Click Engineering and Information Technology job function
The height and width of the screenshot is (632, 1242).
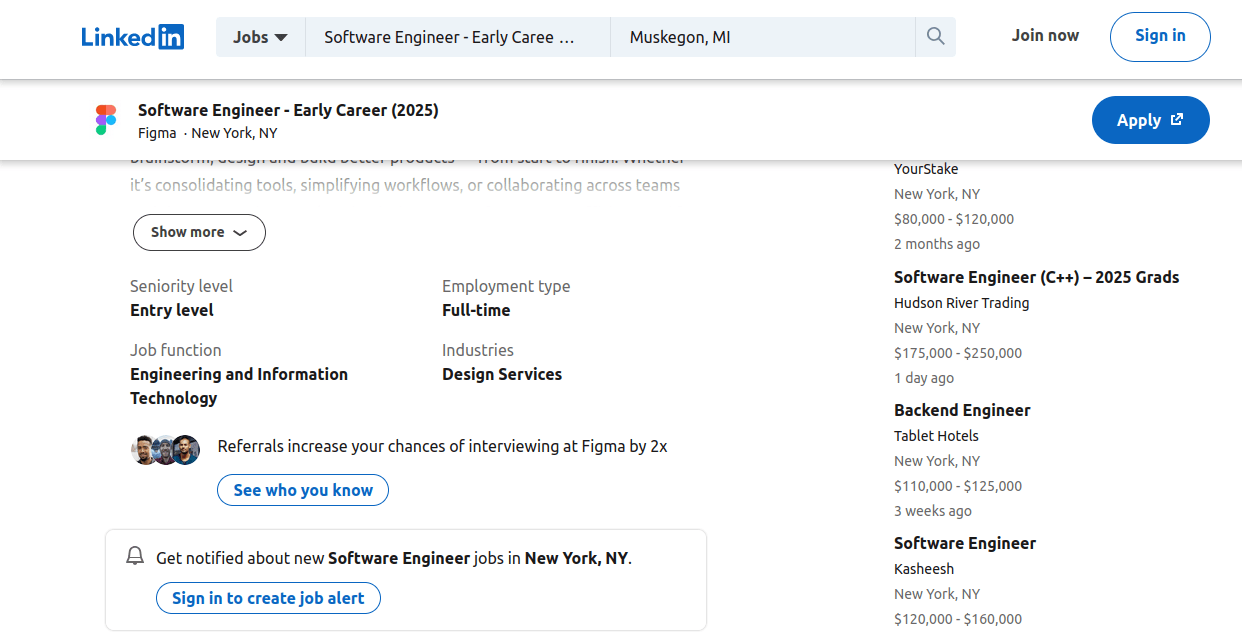(x=239, y=386)
